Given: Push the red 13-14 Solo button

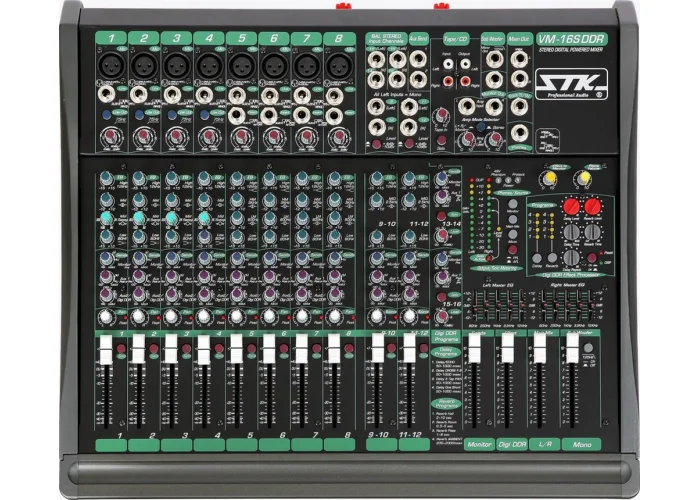Looking at the screenshot, I should [x=442, y=216].
